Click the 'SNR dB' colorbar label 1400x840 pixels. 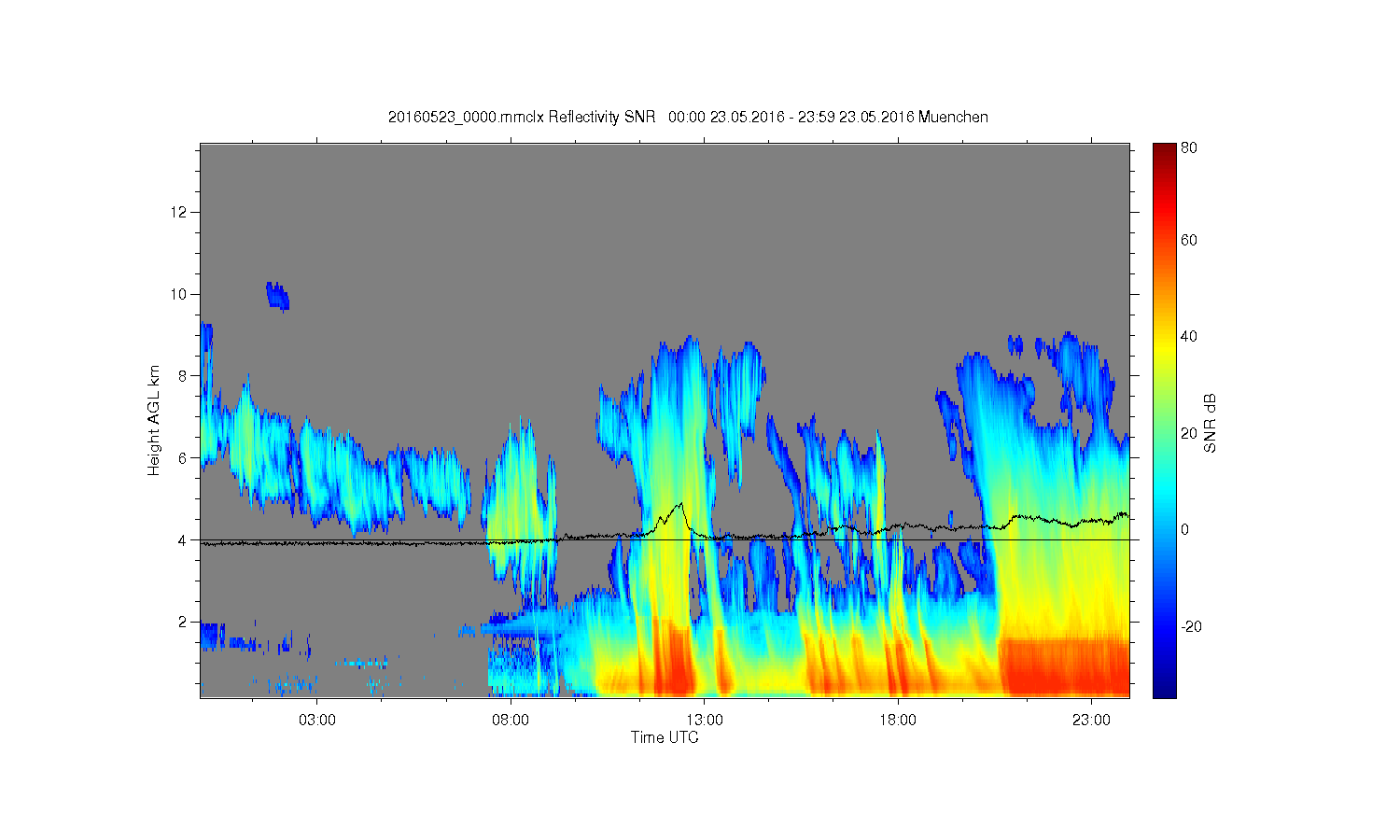tap(1211, 423)
